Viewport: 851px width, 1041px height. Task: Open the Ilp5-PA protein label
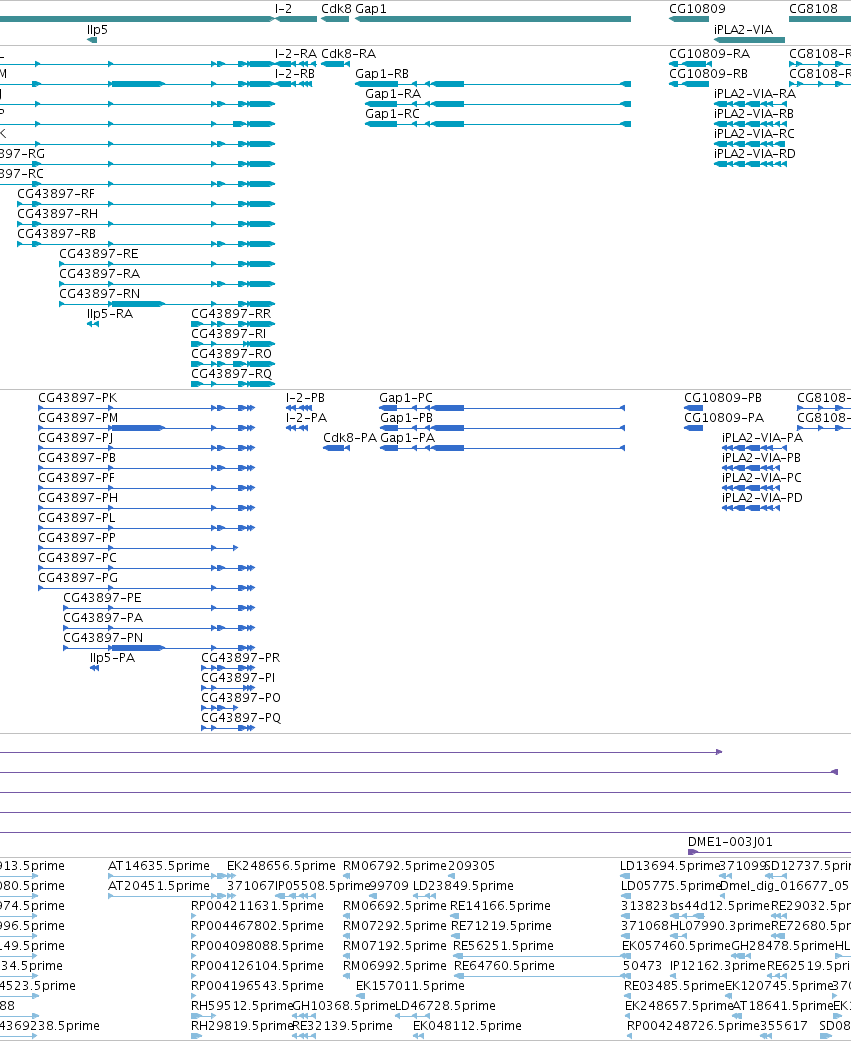(x=112, y=657)
